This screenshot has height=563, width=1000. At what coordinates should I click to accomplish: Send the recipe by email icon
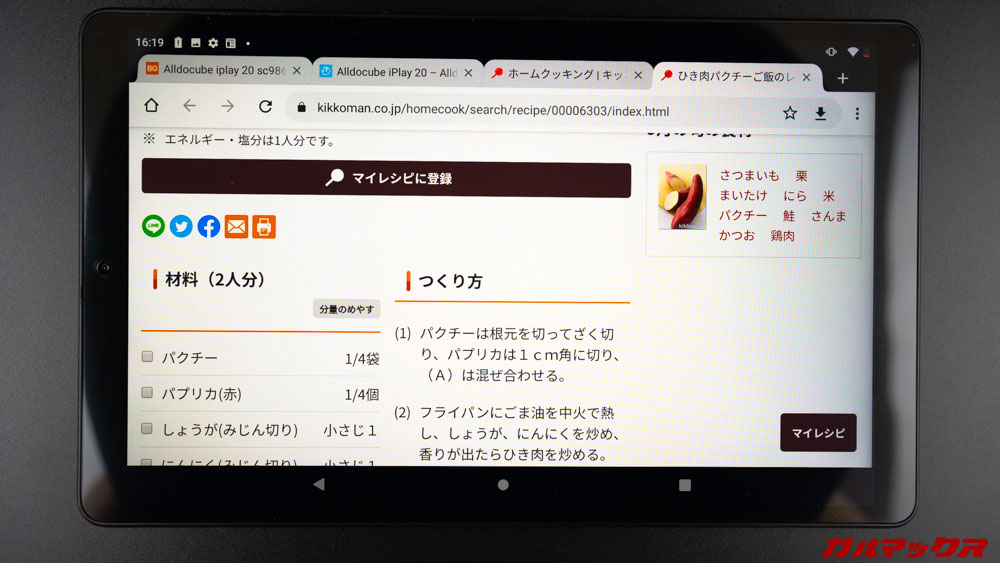[x=236, y=227]
